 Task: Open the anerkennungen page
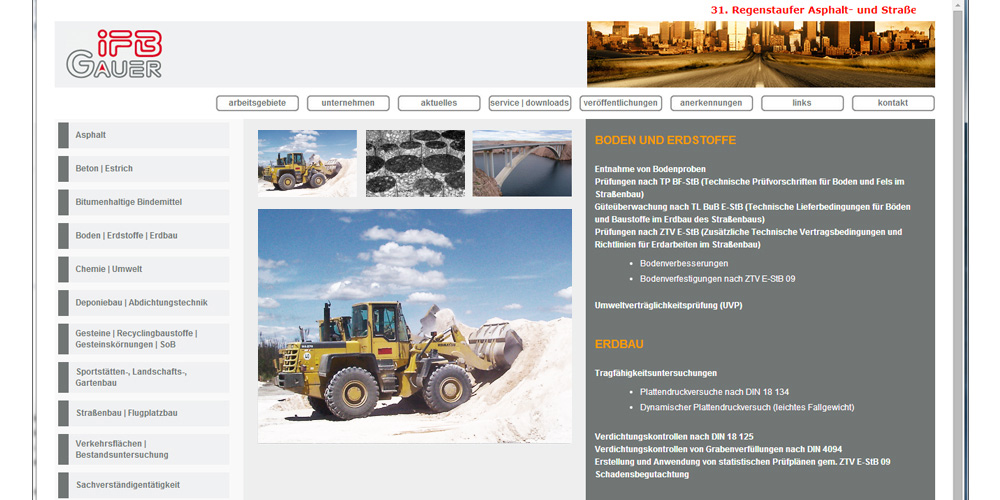pyautogui.click(x=711, y=103)
